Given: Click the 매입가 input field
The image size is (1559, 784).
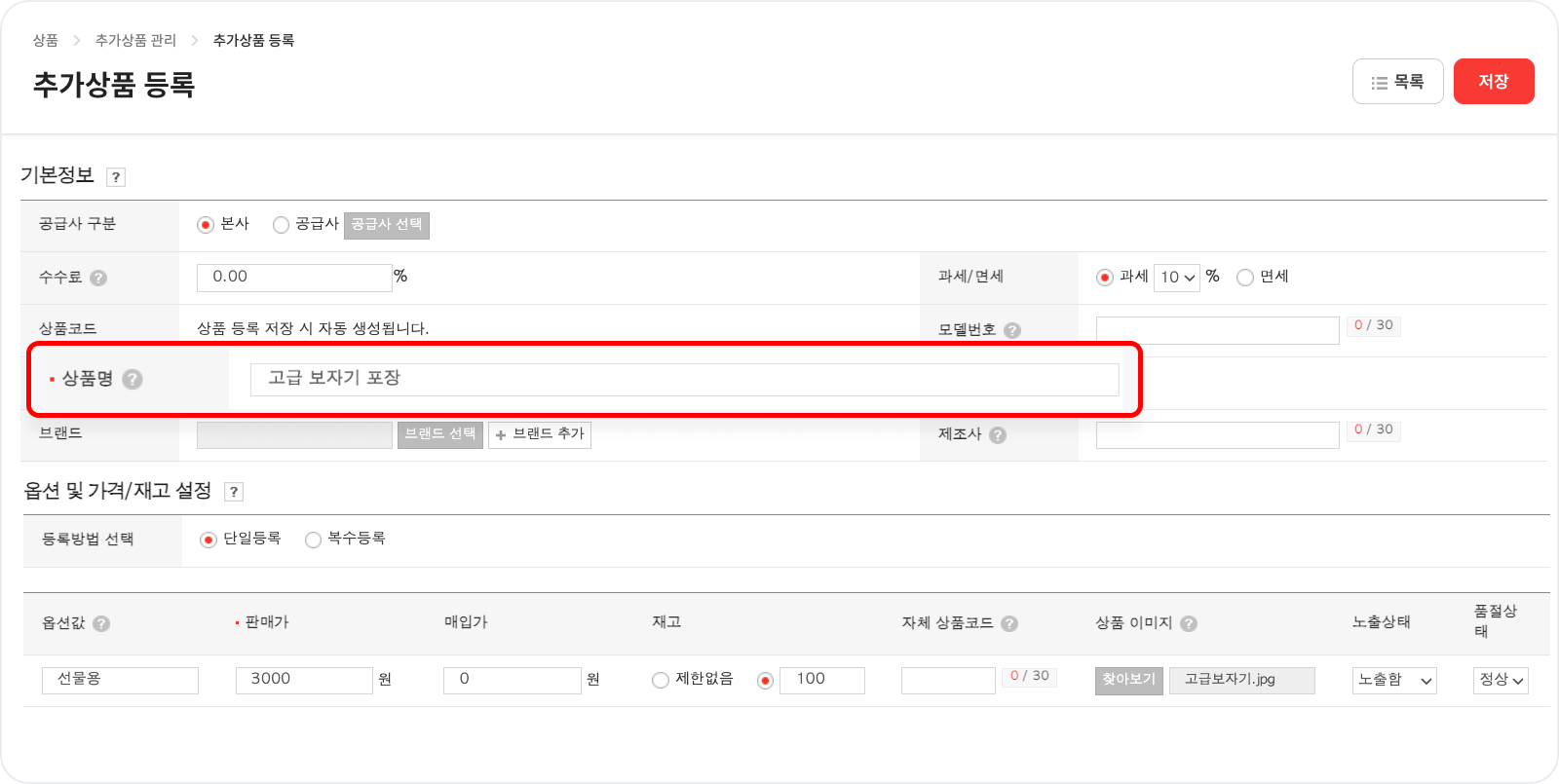Looking at the screenshot, I should click(513, 680).
